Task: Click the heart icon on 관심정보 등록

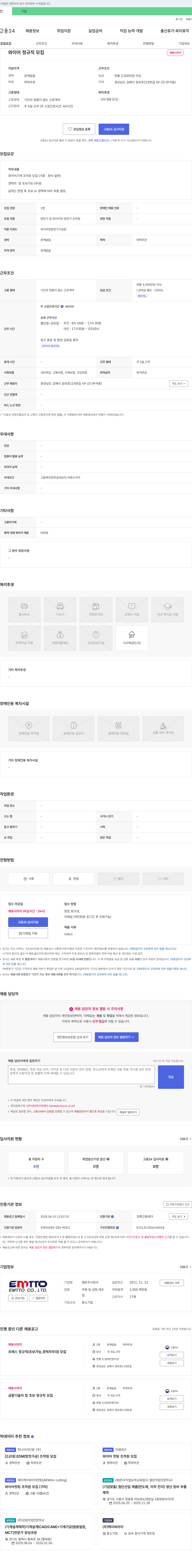Action: click(x=70, y=129)
